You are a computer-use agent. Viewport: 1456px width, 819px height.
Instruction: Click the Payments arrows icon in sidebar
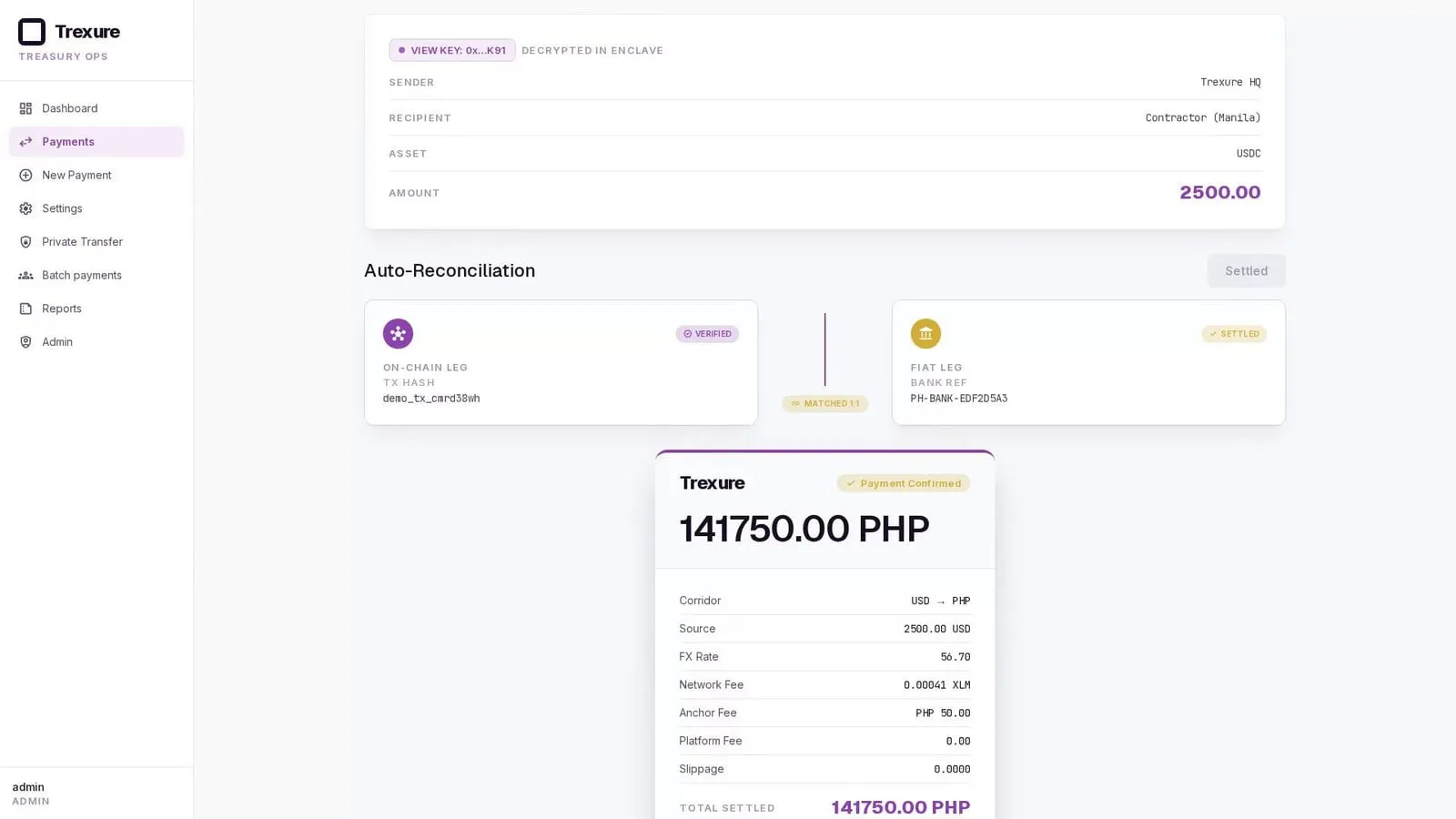[x=25, y=142]
